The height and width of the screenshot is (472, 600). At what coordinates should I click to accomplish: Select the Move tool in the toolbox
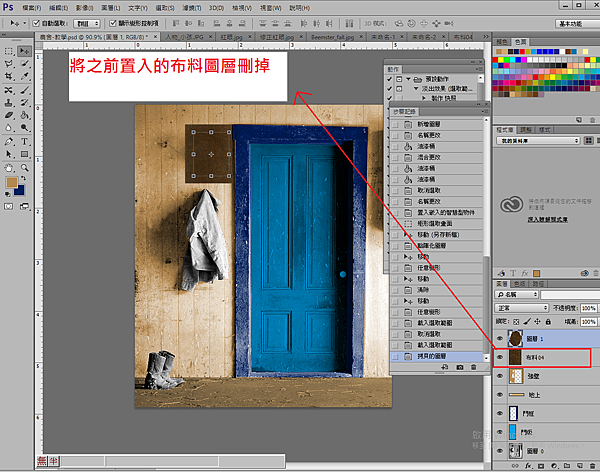(x=24, y=51)
